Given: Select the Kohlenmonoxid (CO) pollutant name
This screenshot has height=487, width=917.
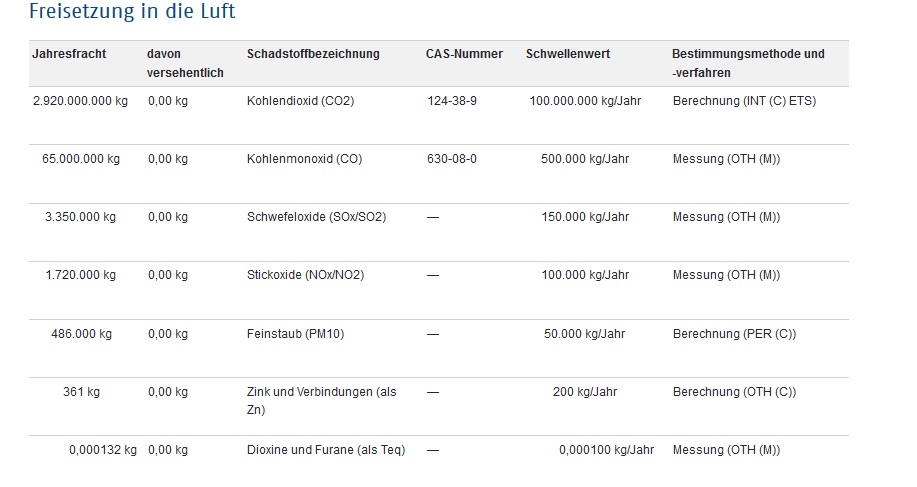Looking at the screenshot, I should (x=304, y=158).
